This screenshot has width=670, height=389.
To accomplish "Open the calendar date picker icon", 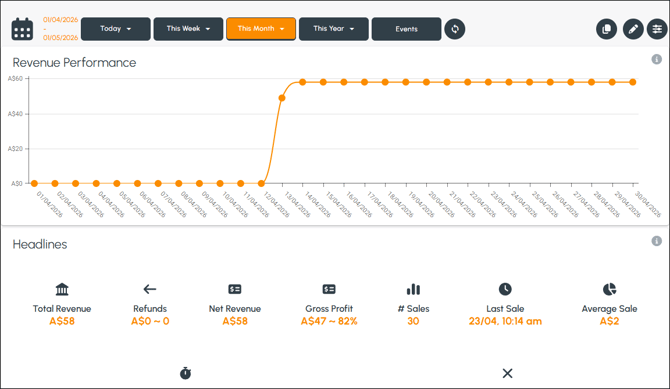I will [x=22, y=29].
